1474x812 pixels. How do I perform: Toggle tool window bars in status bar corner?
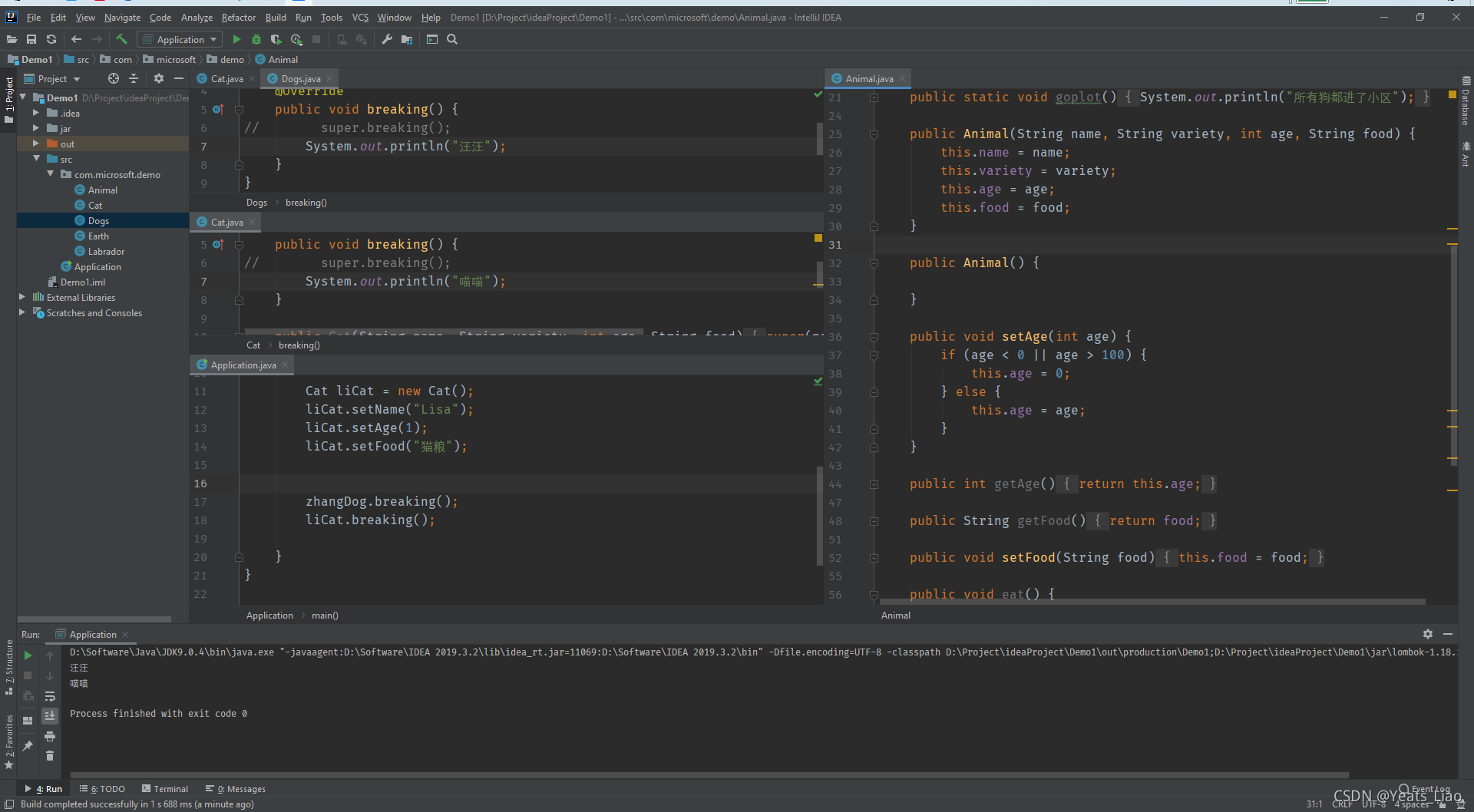tap(9, 804)
